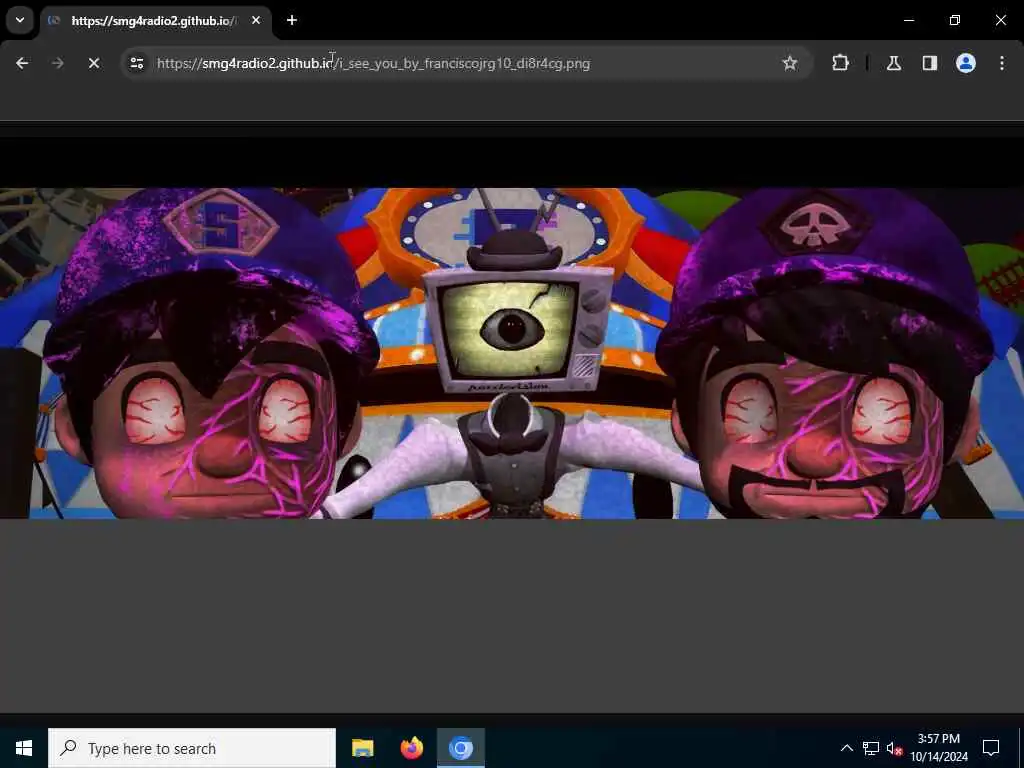Open the profile avatar menu

coord(965,63)
